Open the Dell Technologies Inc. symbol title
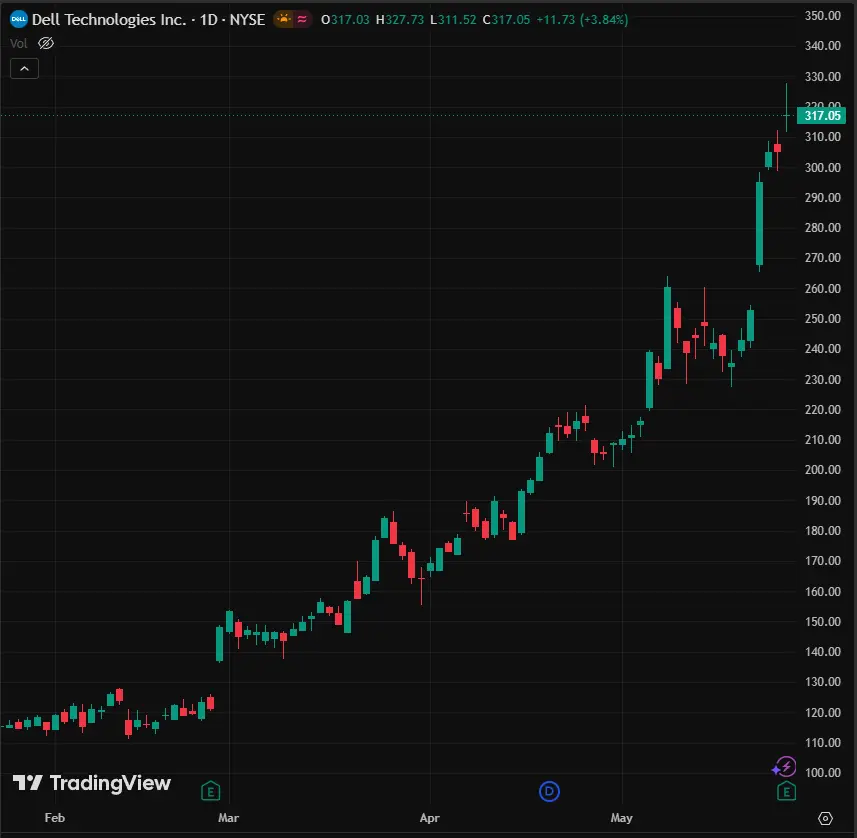Viewport: 857px width, 838px height. (109, 20)
